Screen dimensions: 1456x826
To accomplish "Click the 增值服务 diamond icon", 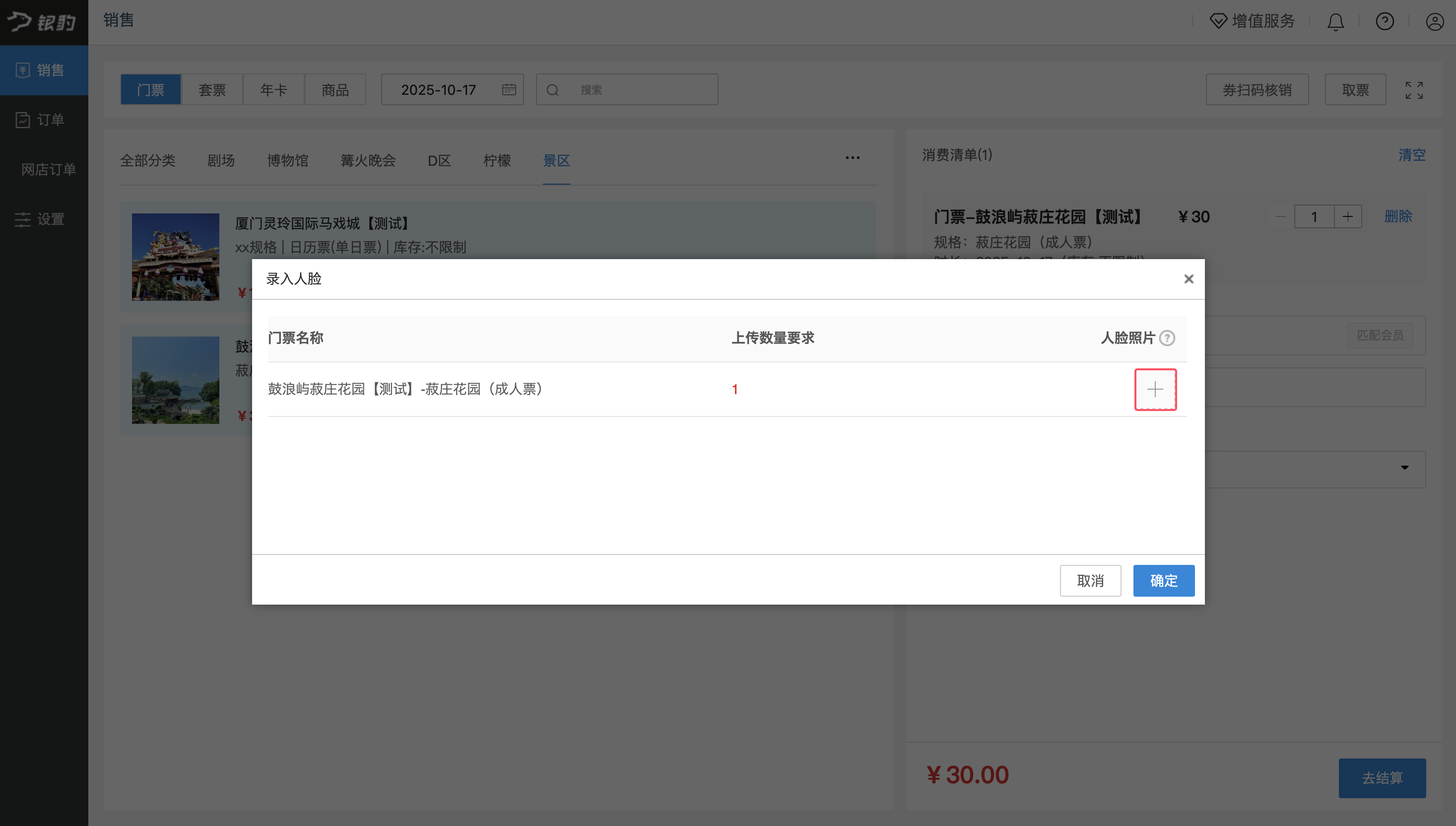I will pyautogui.click(x=1218, y=21).
